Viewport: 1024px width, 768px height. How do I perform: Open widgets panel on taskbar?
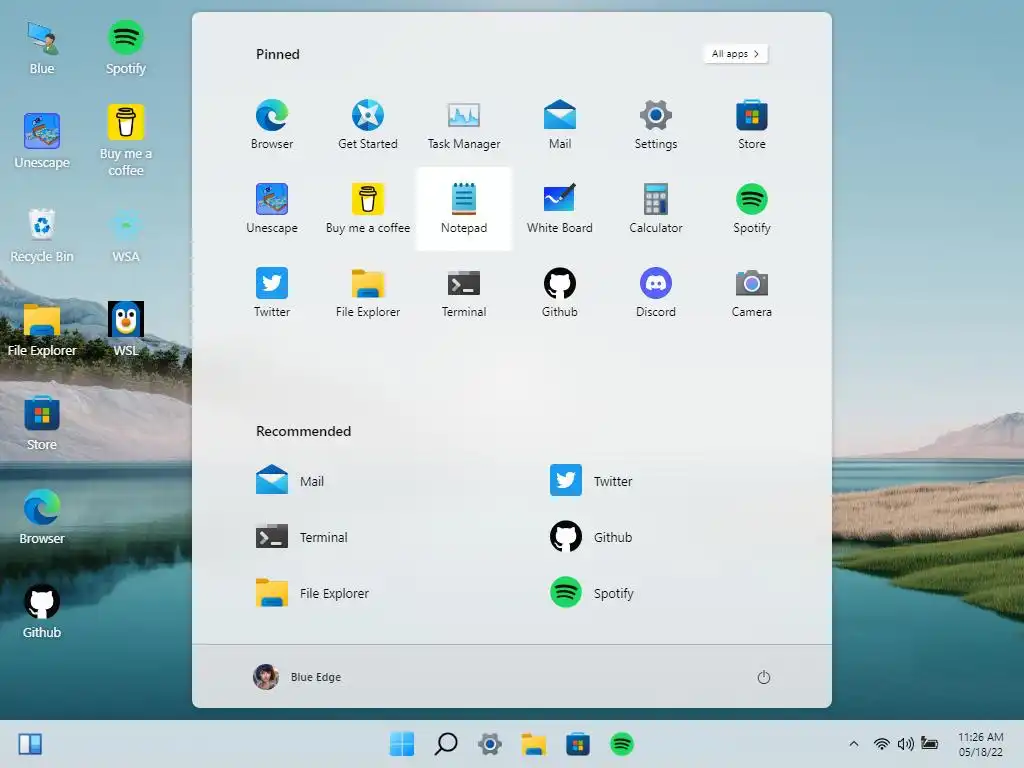[x=30, y=744]
